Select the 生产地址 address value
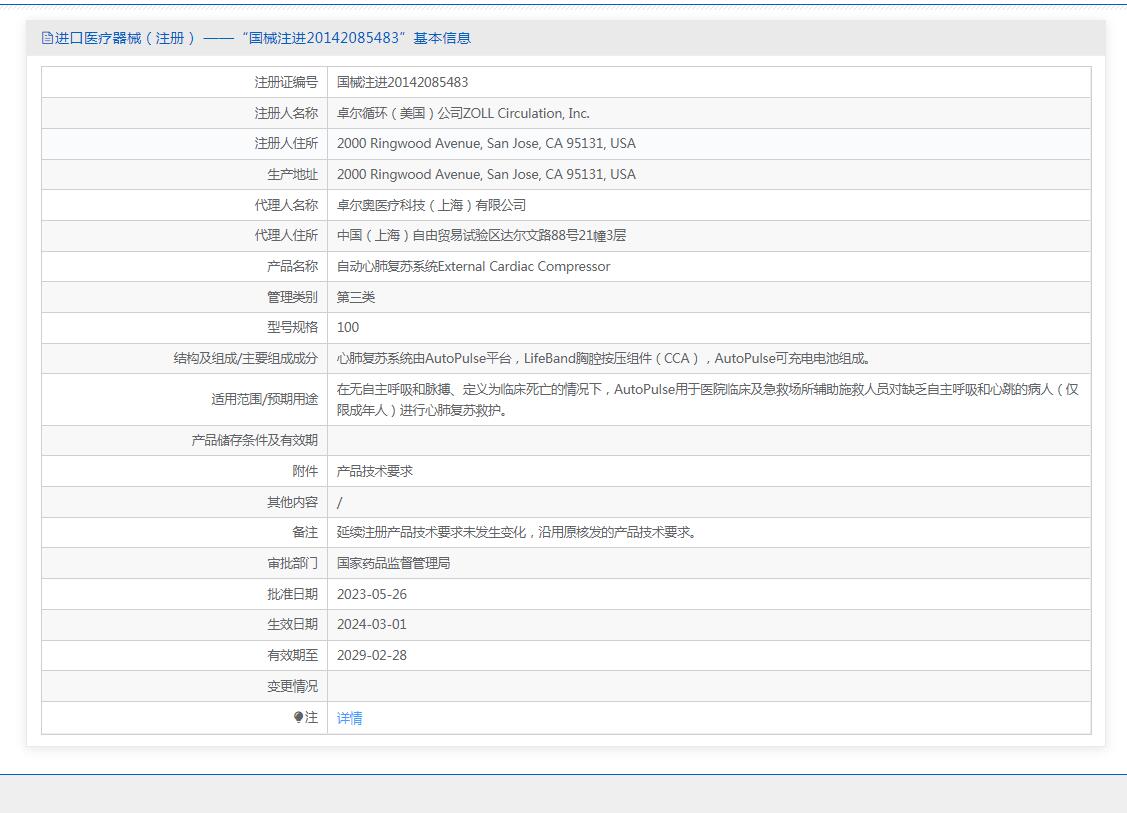Screen dimensions: 1127x813 pyautogui.click(x=486, y=174)
